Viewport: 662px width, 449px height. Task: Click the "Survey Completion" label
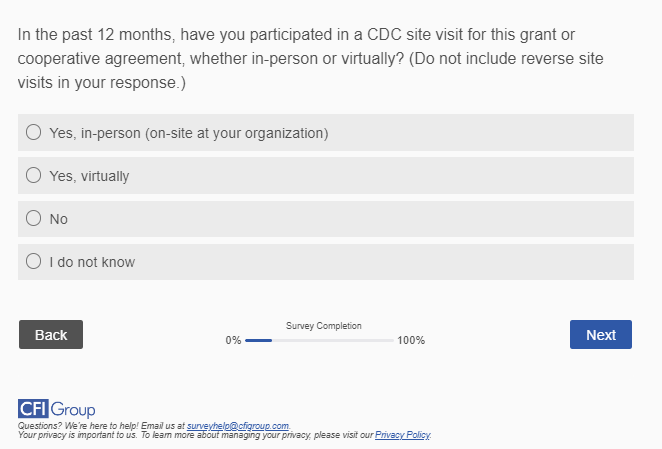click(324, 326)
